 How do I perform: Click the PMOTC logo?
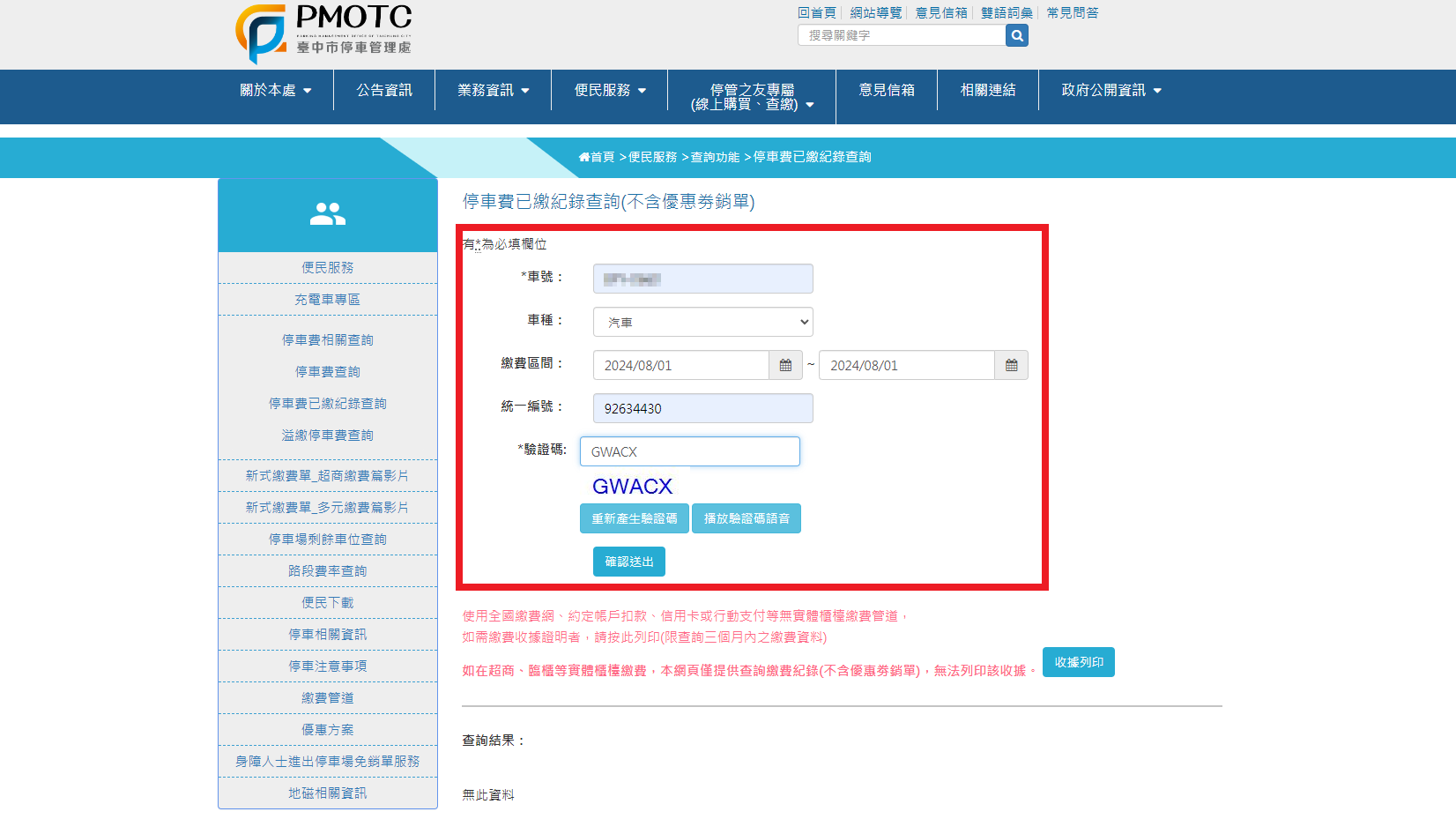click(323, 34)
